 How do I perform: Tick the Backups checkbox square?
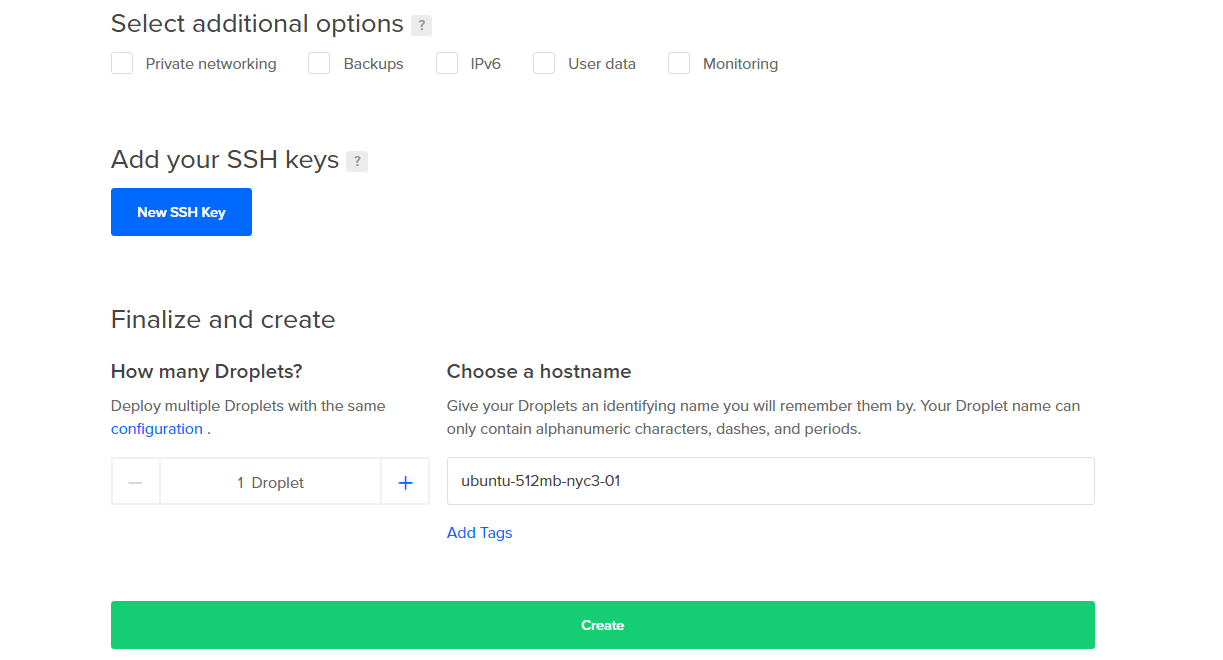pyautogui.click(x=319, y=64)
